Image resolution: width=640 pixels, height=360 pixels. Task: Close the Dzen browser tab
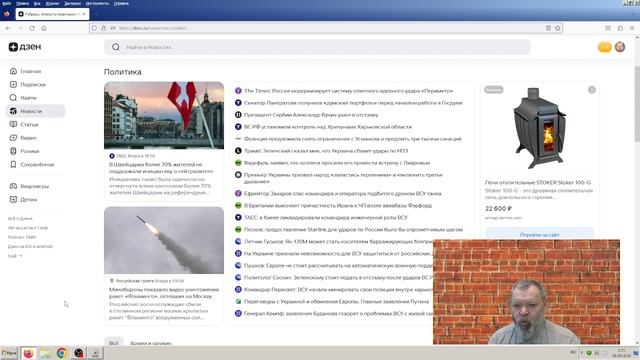[84, 14]
